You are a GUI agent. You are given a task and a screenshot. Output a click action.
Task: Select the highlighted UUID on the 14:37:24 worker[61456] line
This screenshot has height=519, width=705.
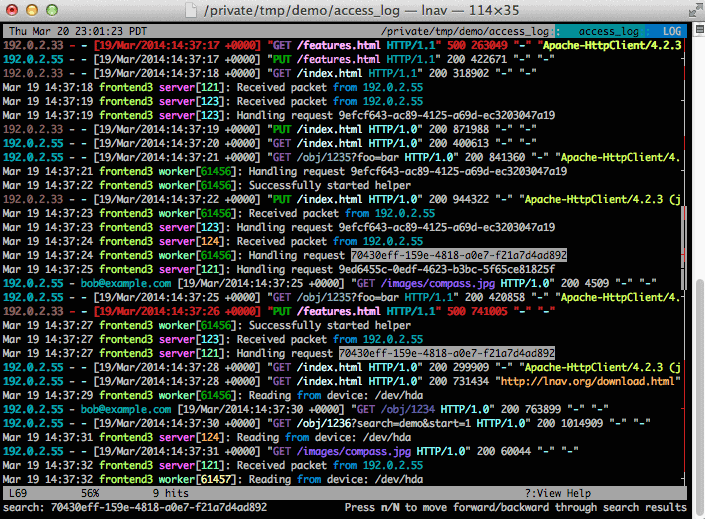[459, 255]
